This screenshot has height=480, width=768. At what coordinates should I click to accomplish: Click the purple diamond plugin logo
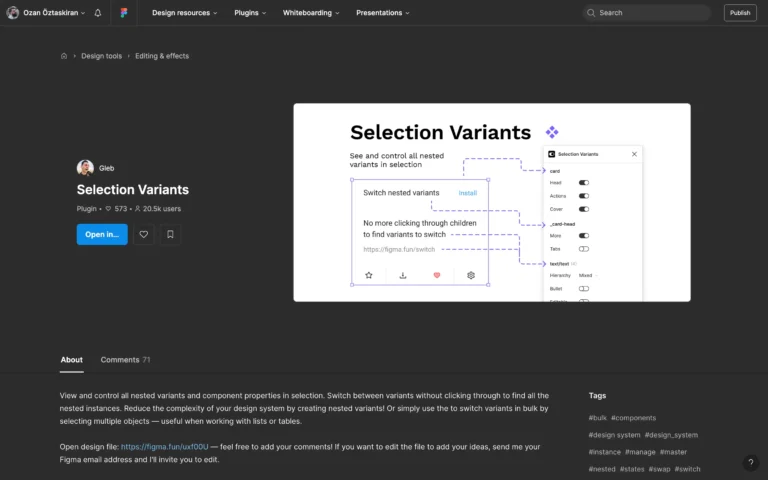coord(552,132)
